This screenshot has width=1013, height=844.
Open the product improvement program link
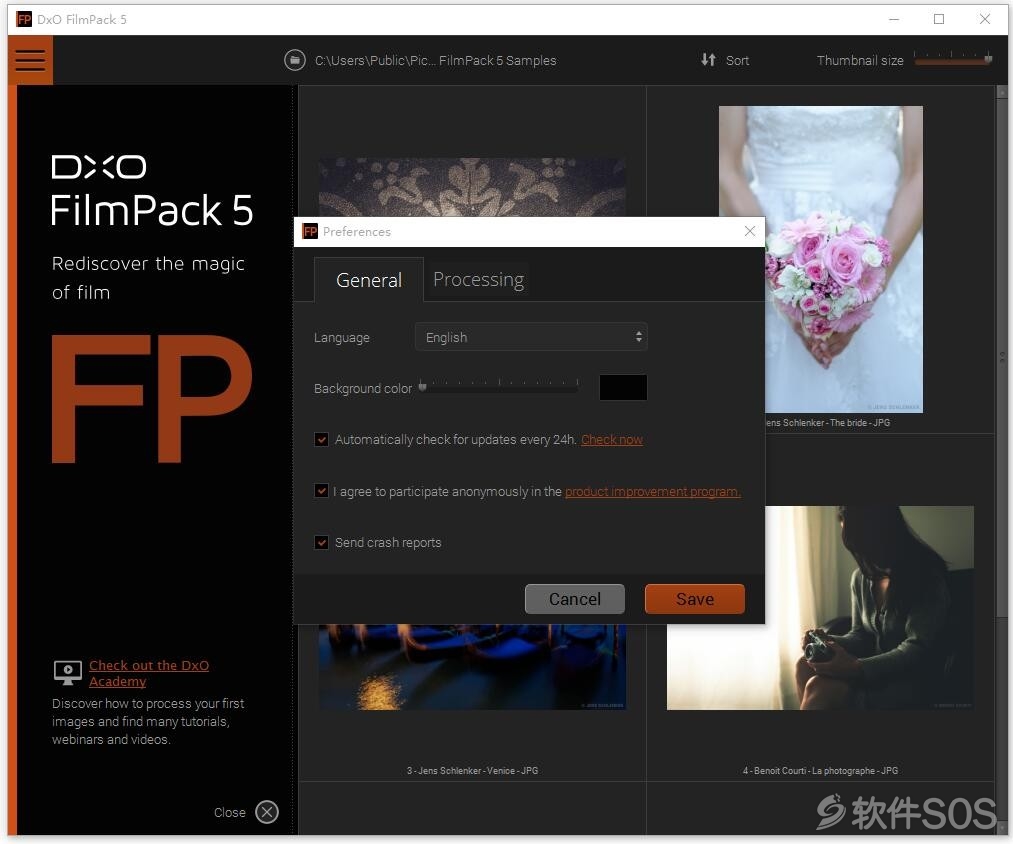click(x=653, y=492)
